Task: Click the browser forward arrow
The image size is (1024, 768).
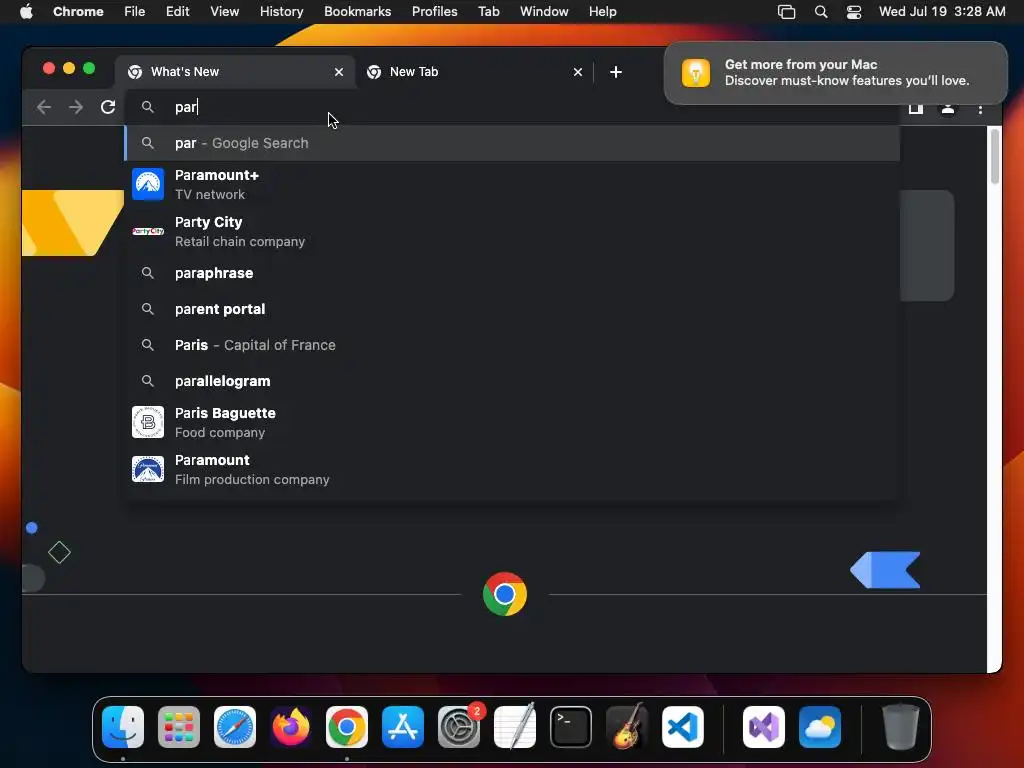Action: [x=76, y=107]
